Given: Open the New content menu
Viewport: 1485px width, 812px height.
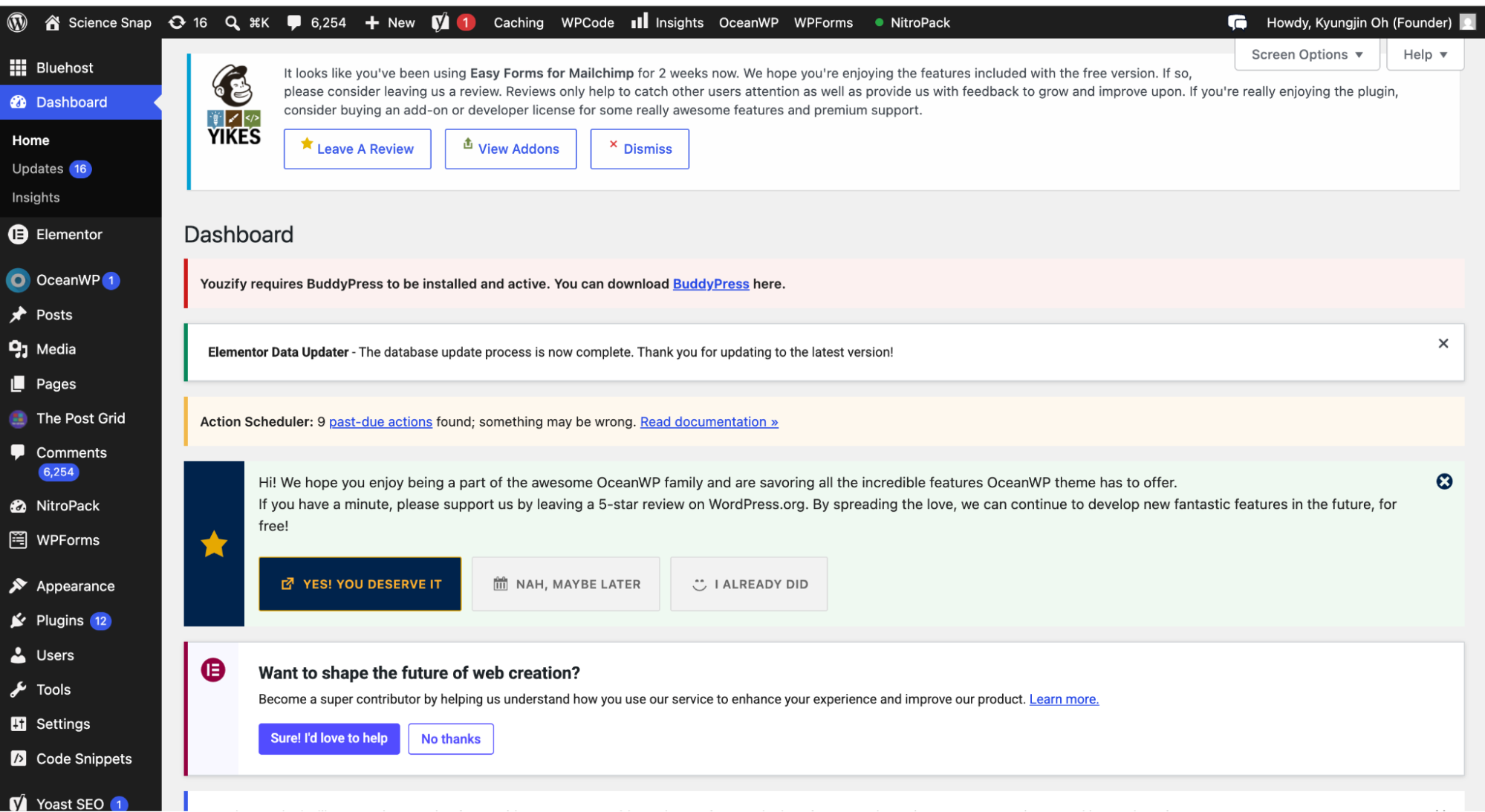Looking at the screenshot, I should pyautogui.click(x=390, y=22).
